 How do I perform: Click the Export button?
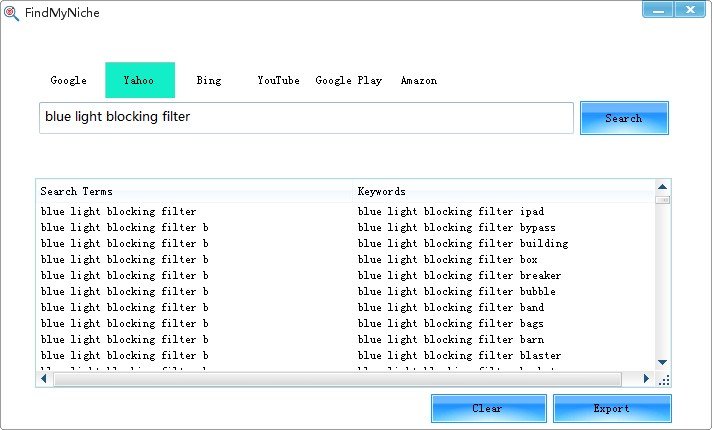click(612, 408)
